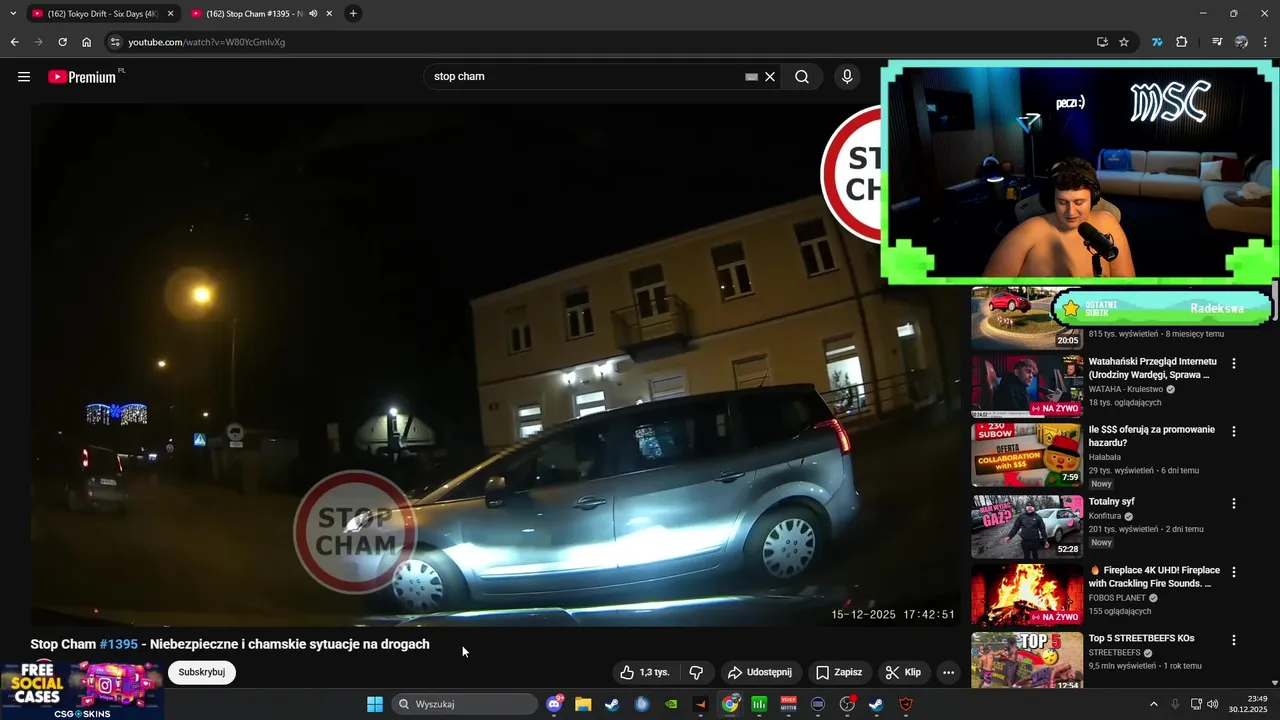Open options for 'Ile $$$ oferują' video
Screen dimensions: 1280x720
pyautogui.click(x=1234, y=432)
